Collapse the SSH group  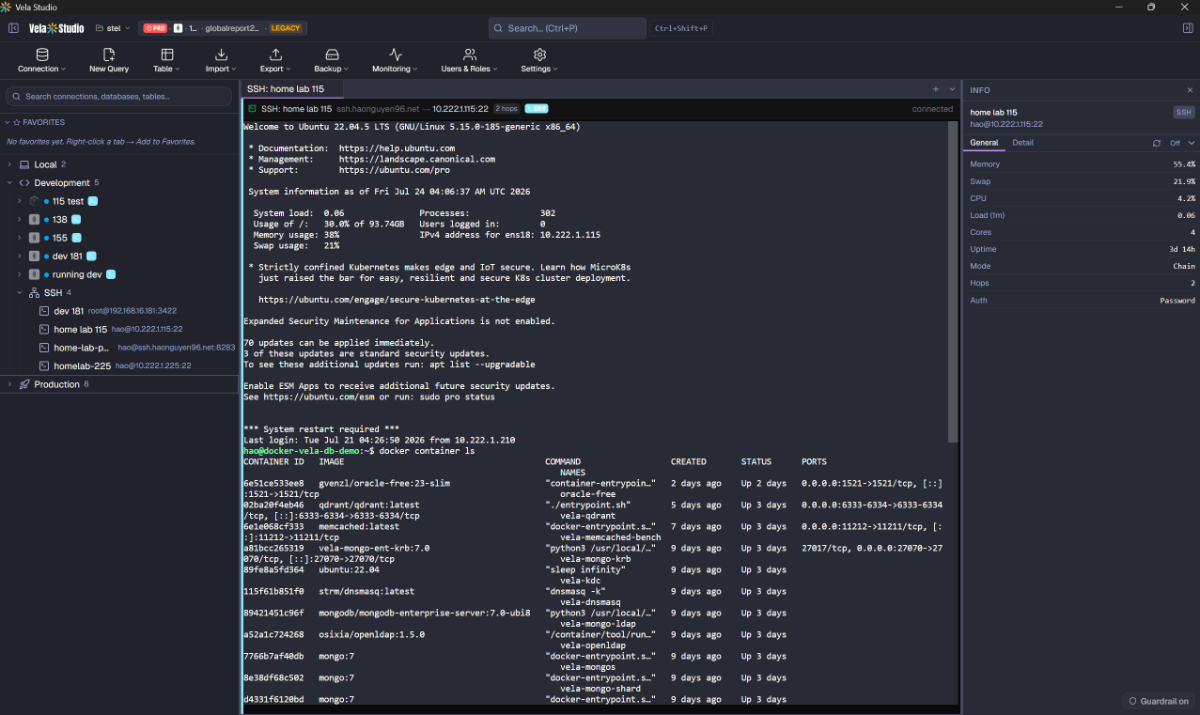coord(19,293)
